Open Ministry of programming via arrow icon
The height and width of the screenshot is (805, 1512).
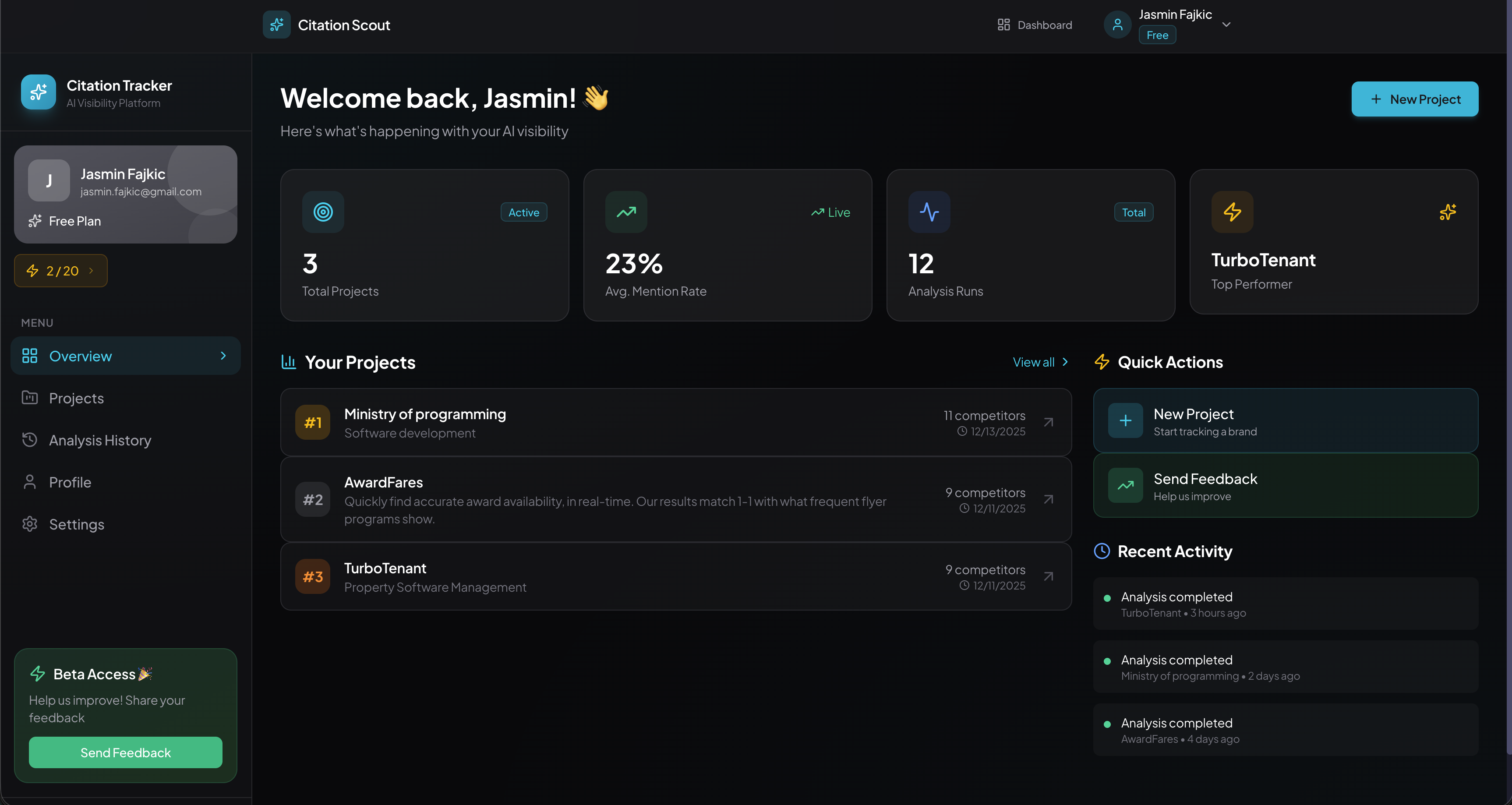point(1048,423)
